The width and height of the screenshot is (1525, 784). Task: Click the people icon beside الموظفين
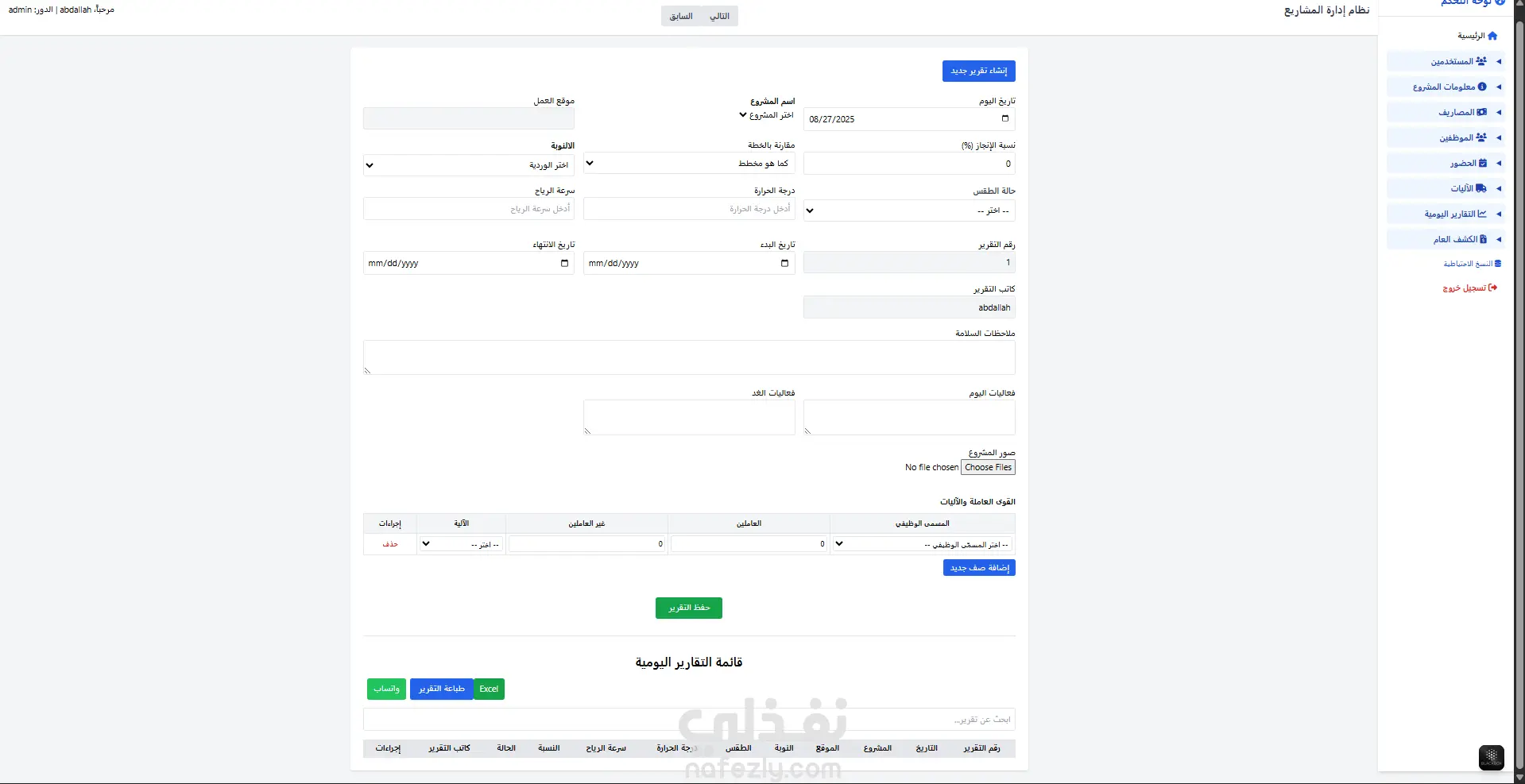coord(1481,137)
